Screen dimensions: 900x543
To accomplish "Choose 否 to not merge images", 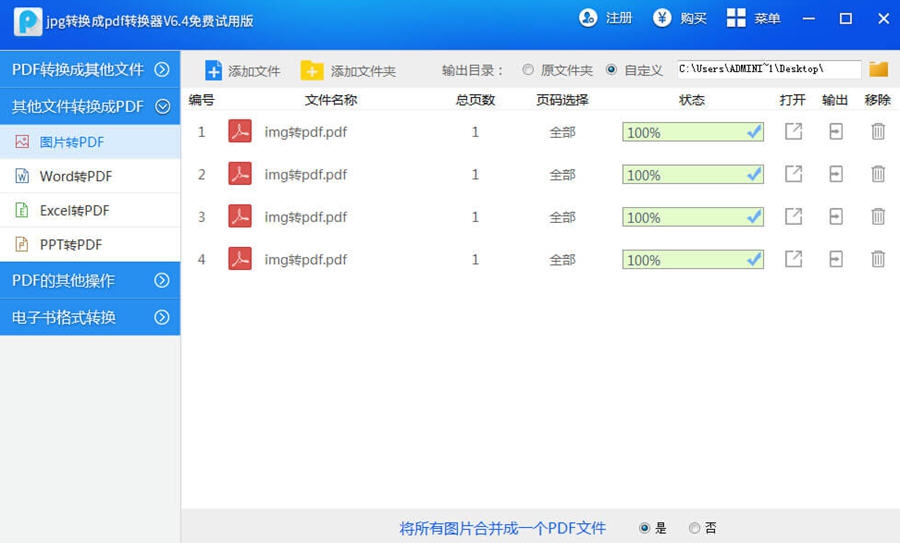I will coord(694,528).
